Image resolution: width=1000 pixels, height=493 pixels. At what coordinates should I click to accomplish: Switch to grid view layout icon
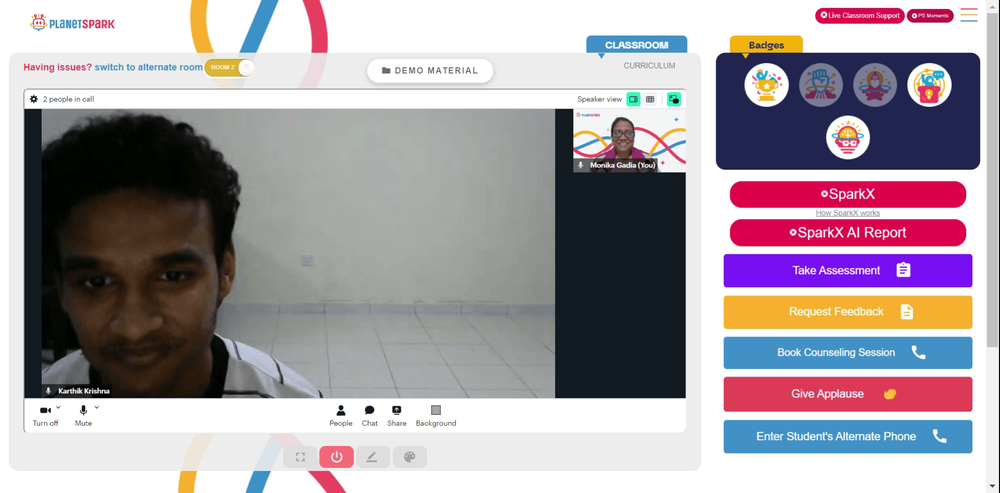coord(650,99)
